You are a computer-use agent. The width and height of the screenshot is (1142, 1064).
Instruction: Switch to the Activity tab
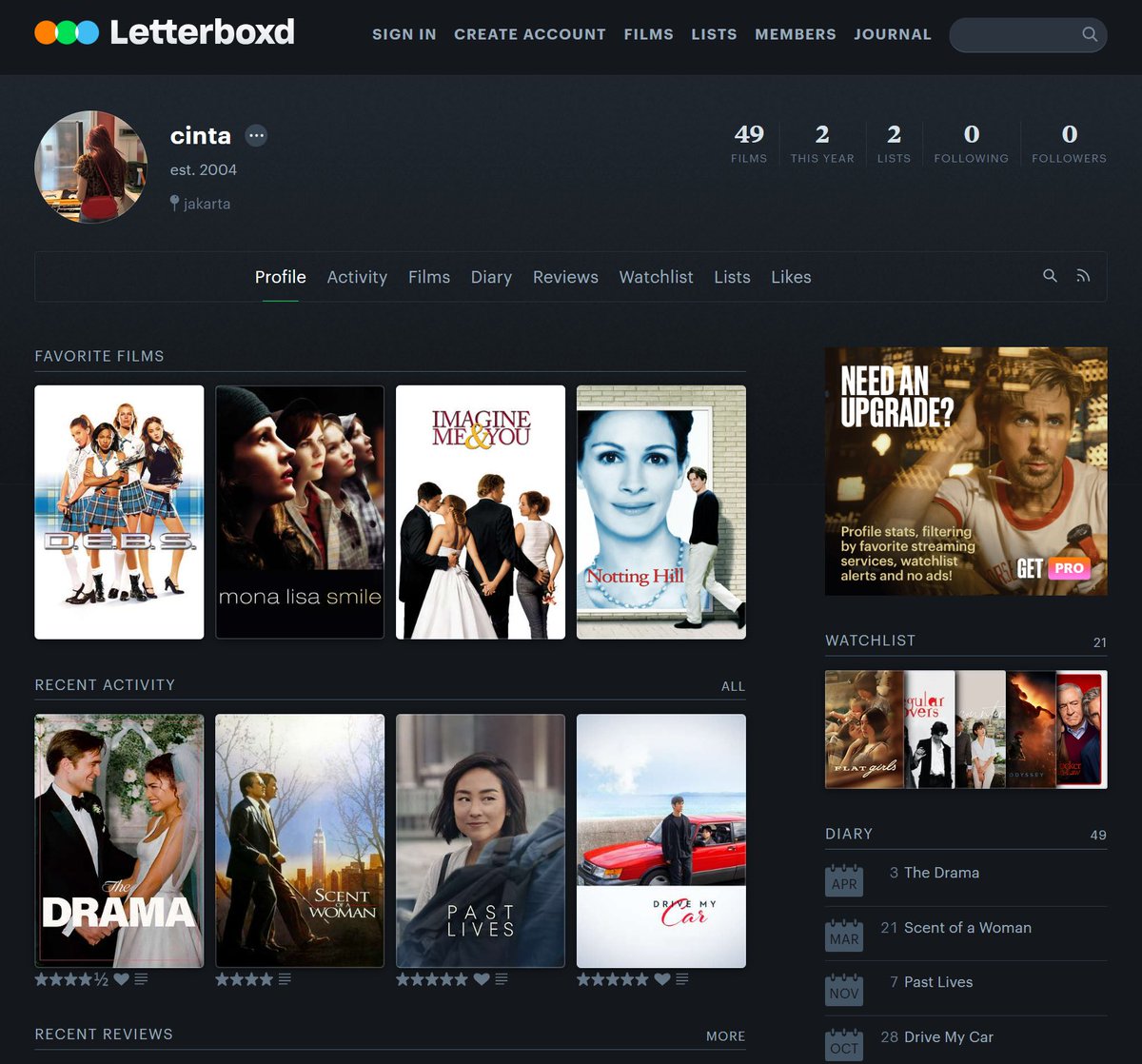357,277
